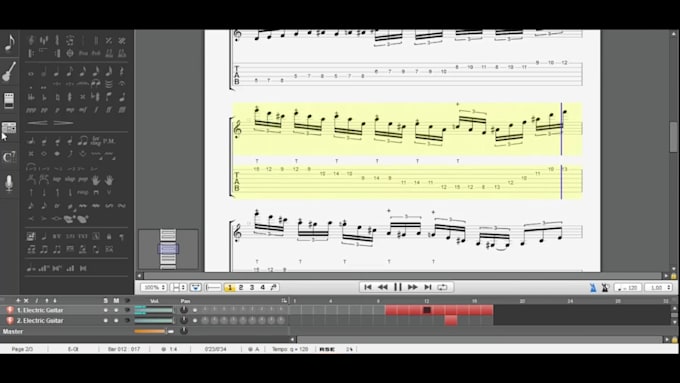
Task: Select the 1. Electric Guitar track name
Action: (40, 310)
